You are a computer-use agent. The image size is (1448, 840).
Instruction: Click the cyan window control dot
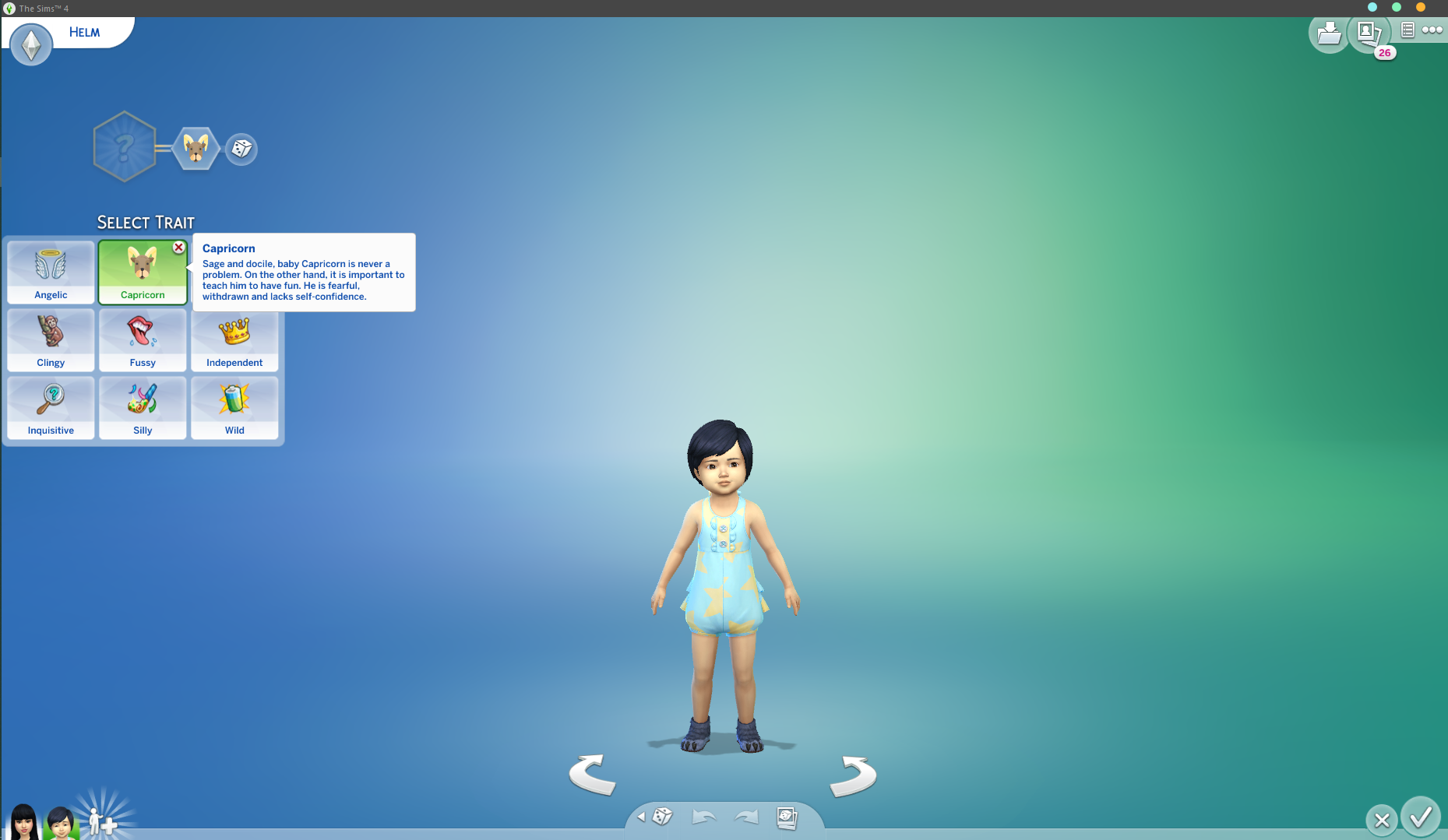point(1372,7)
